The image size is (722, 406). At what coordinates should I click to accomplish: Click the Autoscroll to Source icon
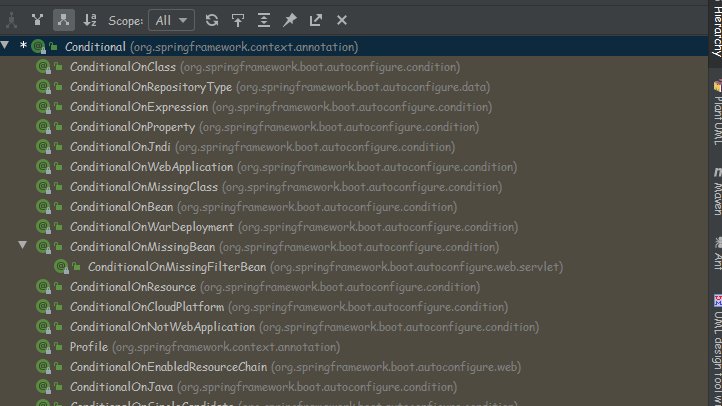[238, 20]
